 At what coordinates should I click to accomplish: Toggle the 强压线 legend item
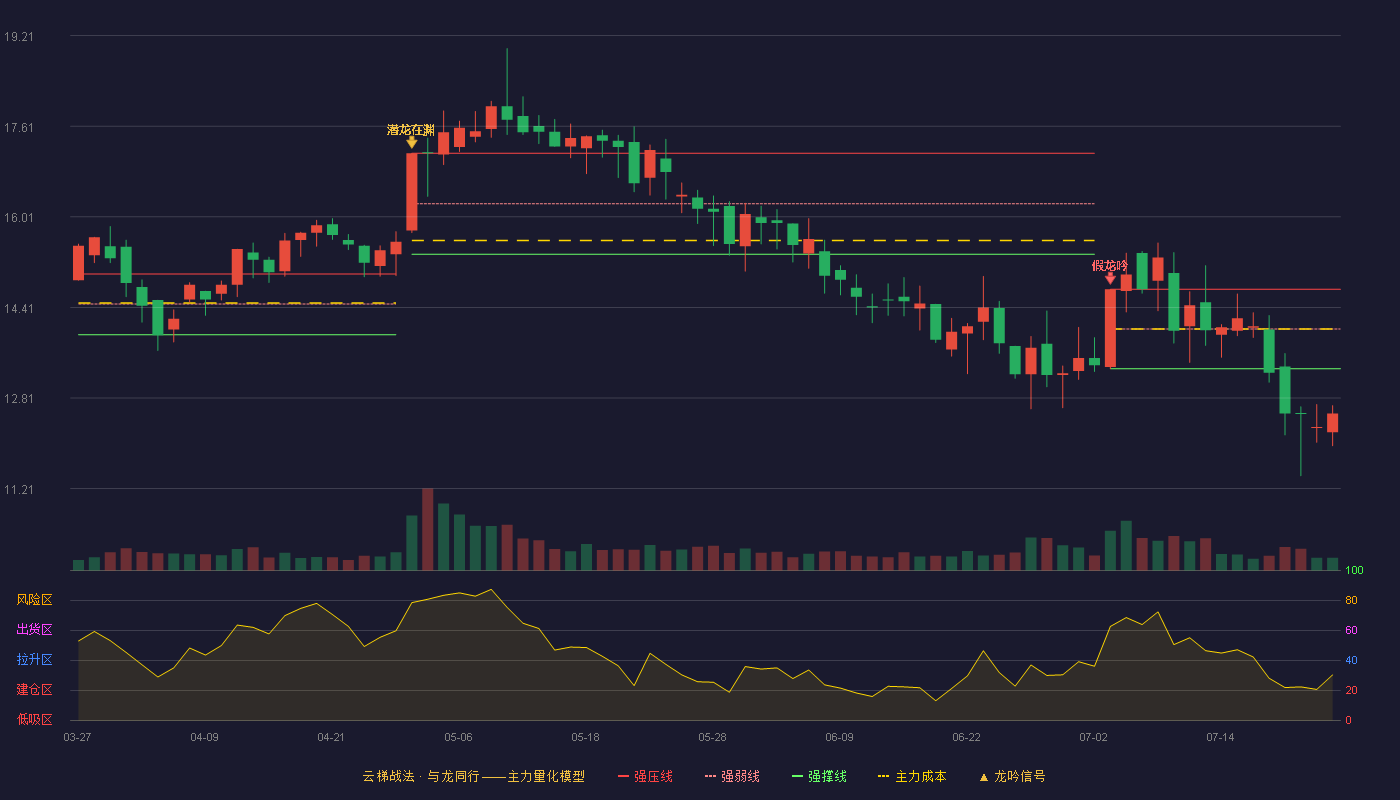coord(645,776)
